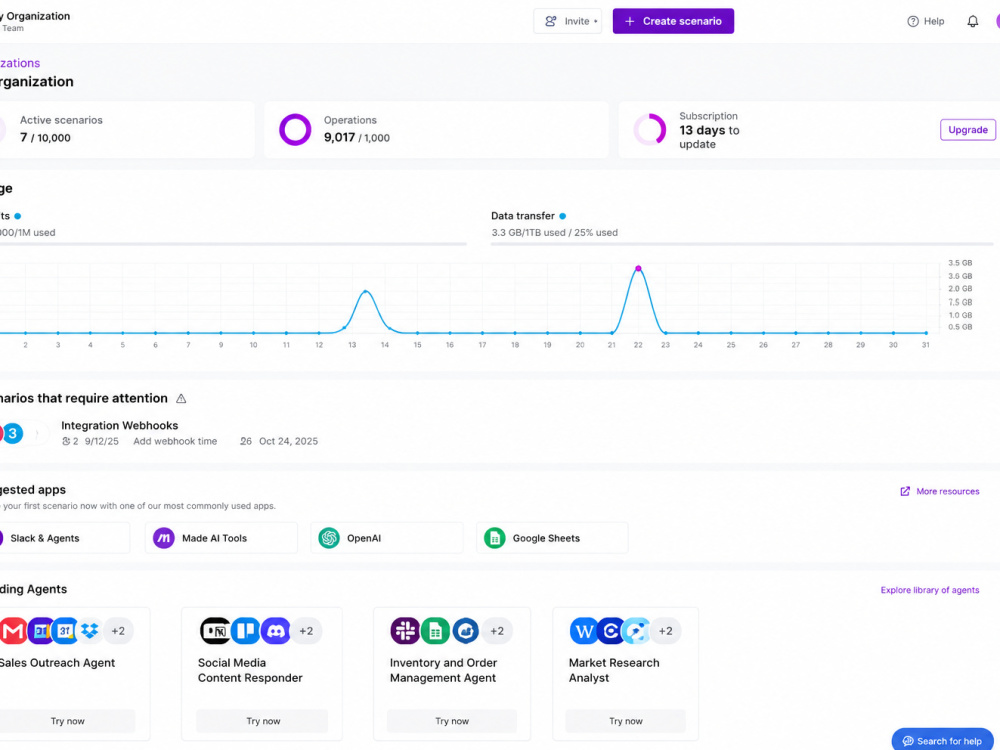Click the 9,017 operations count
Screen dimensions: 1000x750
pyautogui.click(x=339, y=137)
